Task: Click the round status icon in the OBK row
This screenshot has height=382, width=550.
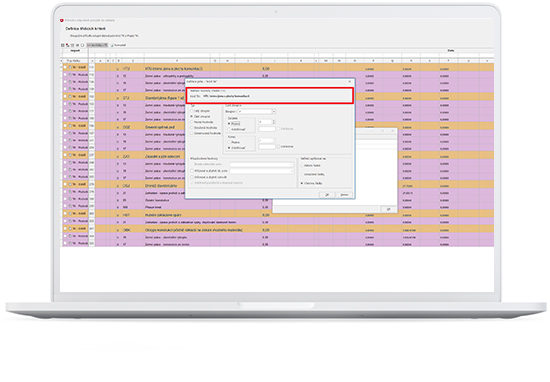Action: [x=70, y=228]
